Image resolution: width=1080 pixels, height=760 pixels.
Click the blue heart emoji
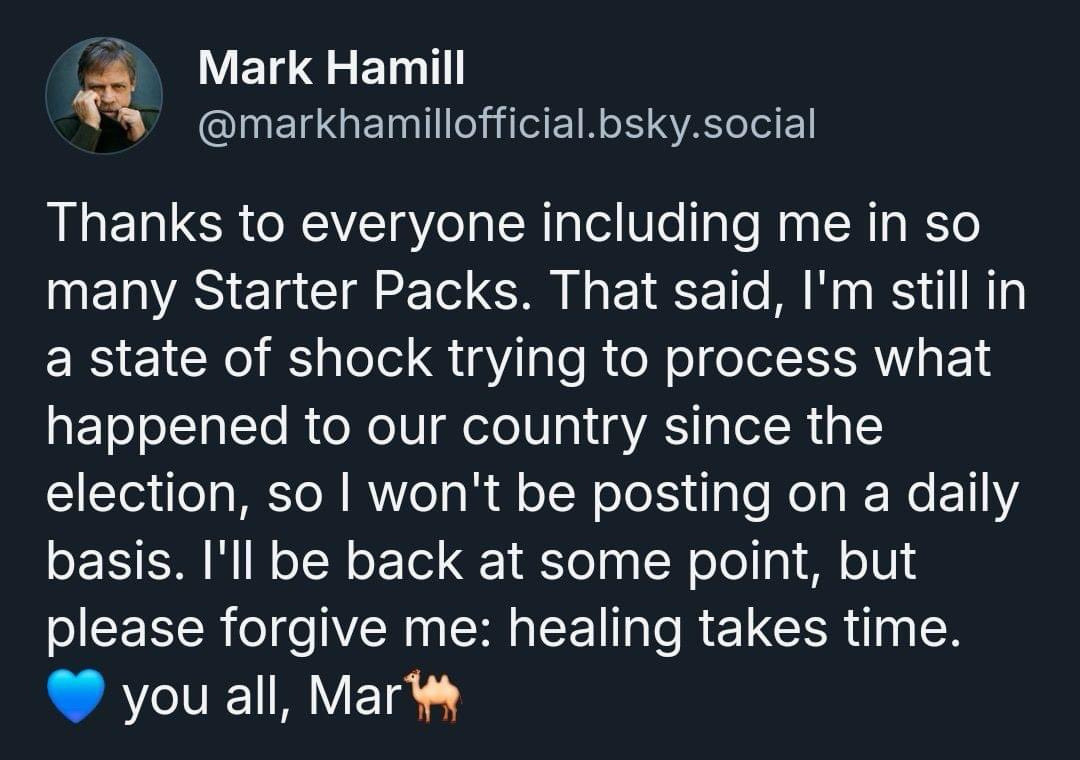click(x=76, y=696)
